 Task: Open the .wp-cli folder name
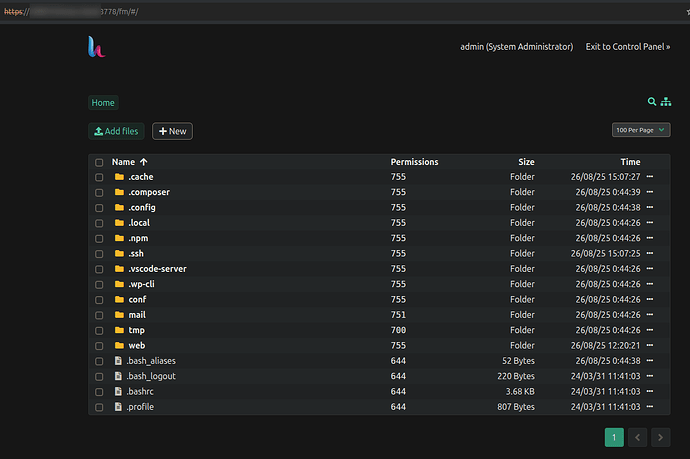click(141, 284)
